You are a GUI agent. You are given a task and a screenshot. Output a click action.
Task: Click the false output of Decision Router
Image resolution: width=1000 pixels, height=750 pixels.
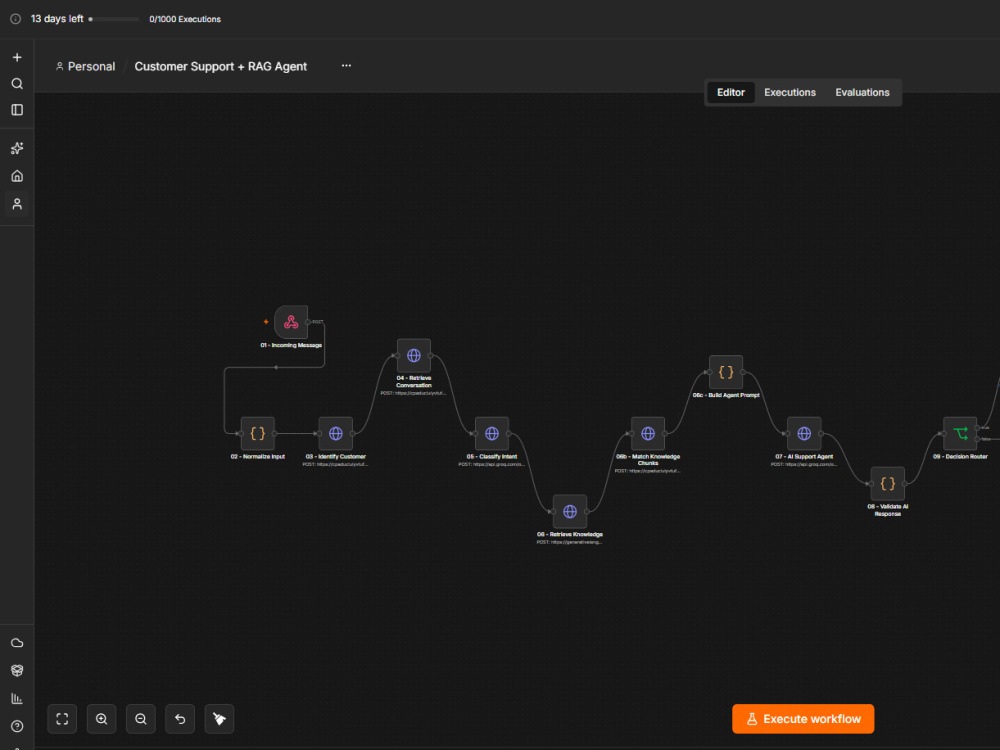point(978,439)
